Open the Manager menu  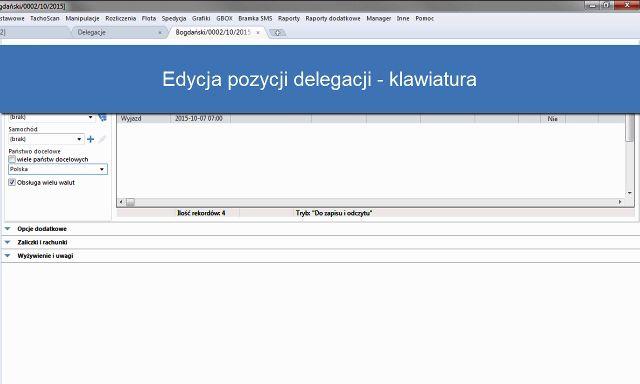click(379, 18)
